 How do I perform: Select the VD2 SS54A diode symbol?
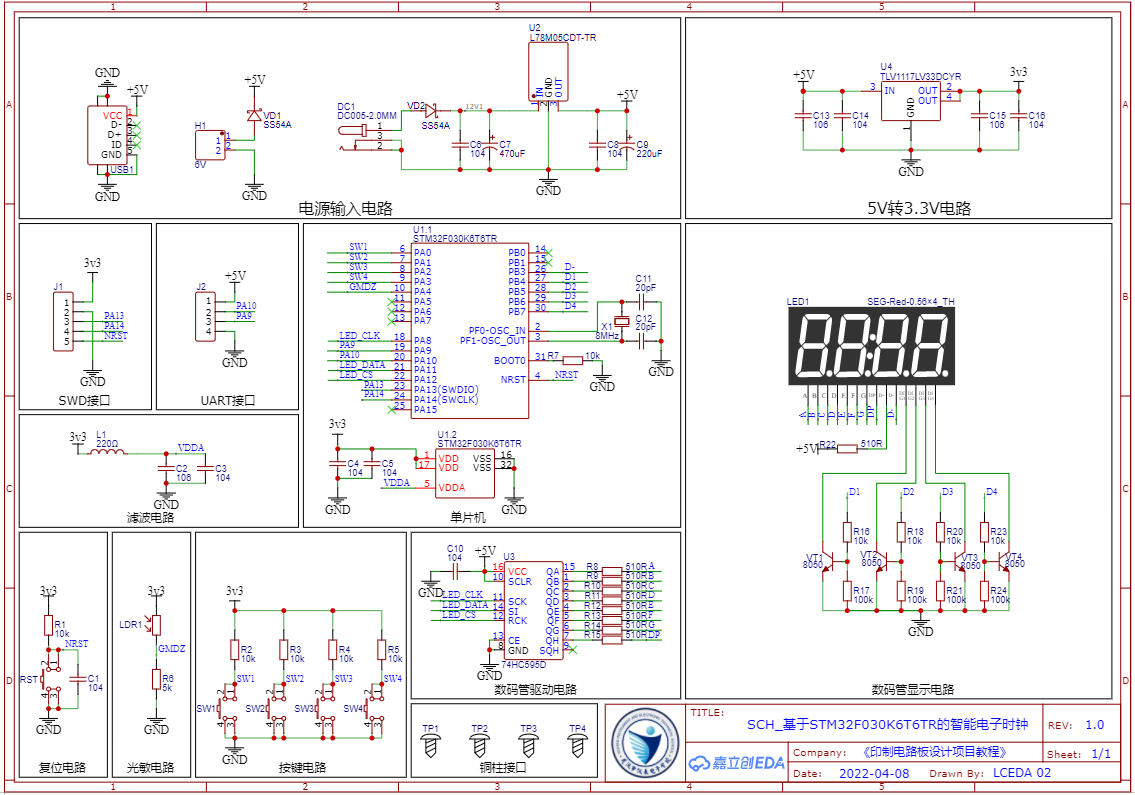pos(431,111)
